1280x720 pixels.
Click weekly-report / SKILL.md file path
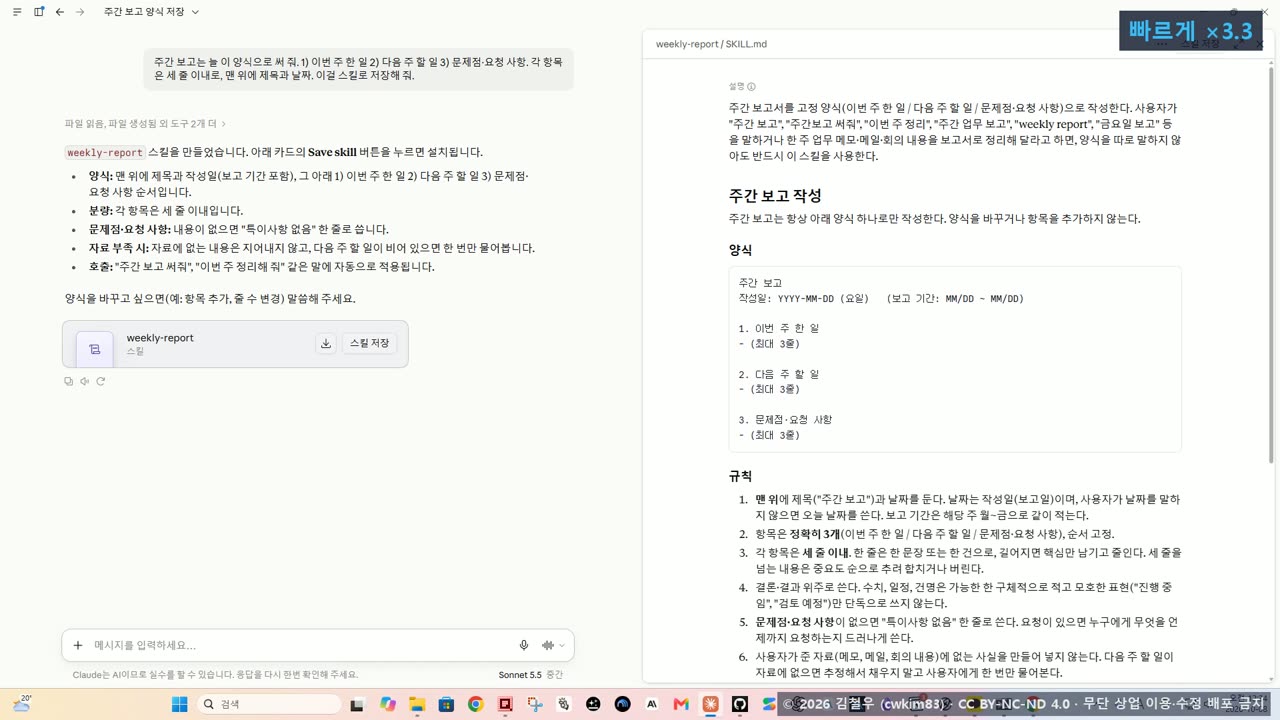click(711, 44)
